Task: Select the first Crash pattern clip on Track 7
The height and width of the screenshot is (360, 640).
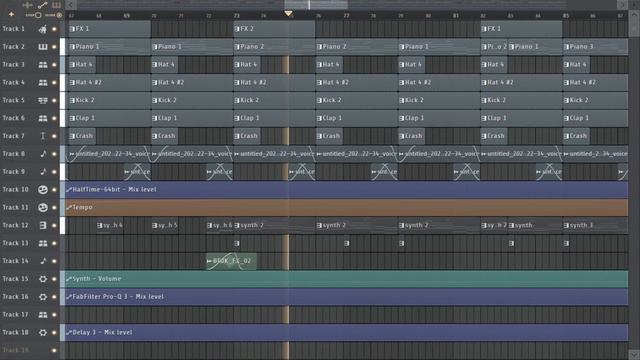Action: (82, 136)
